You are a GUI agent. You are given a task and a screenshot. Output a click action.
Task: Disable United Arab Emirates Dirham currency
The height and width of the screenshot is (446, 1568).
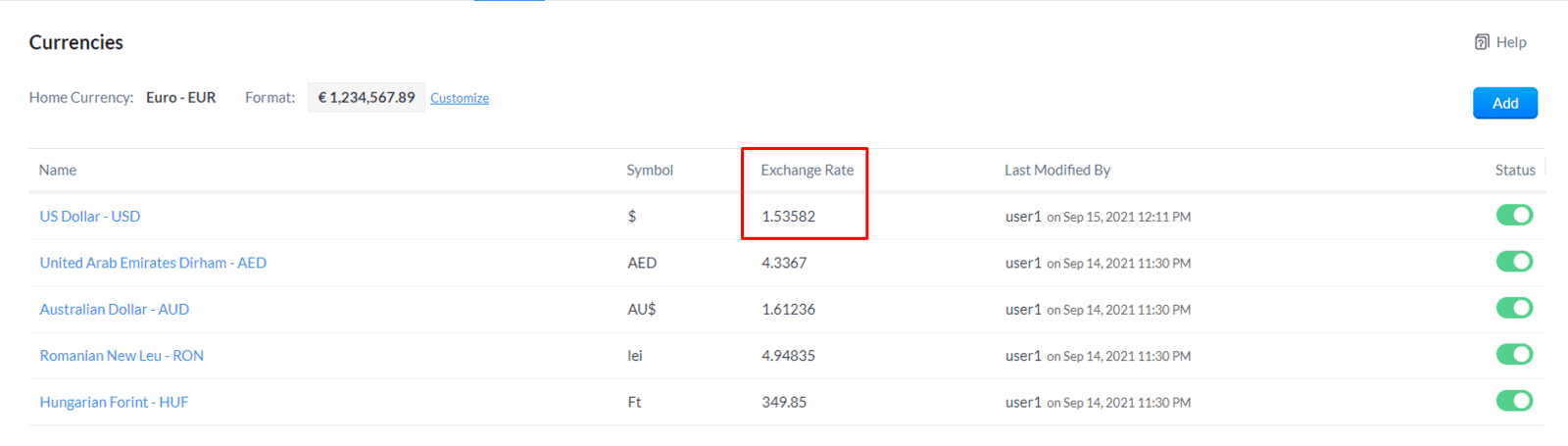click(1514, 262)
